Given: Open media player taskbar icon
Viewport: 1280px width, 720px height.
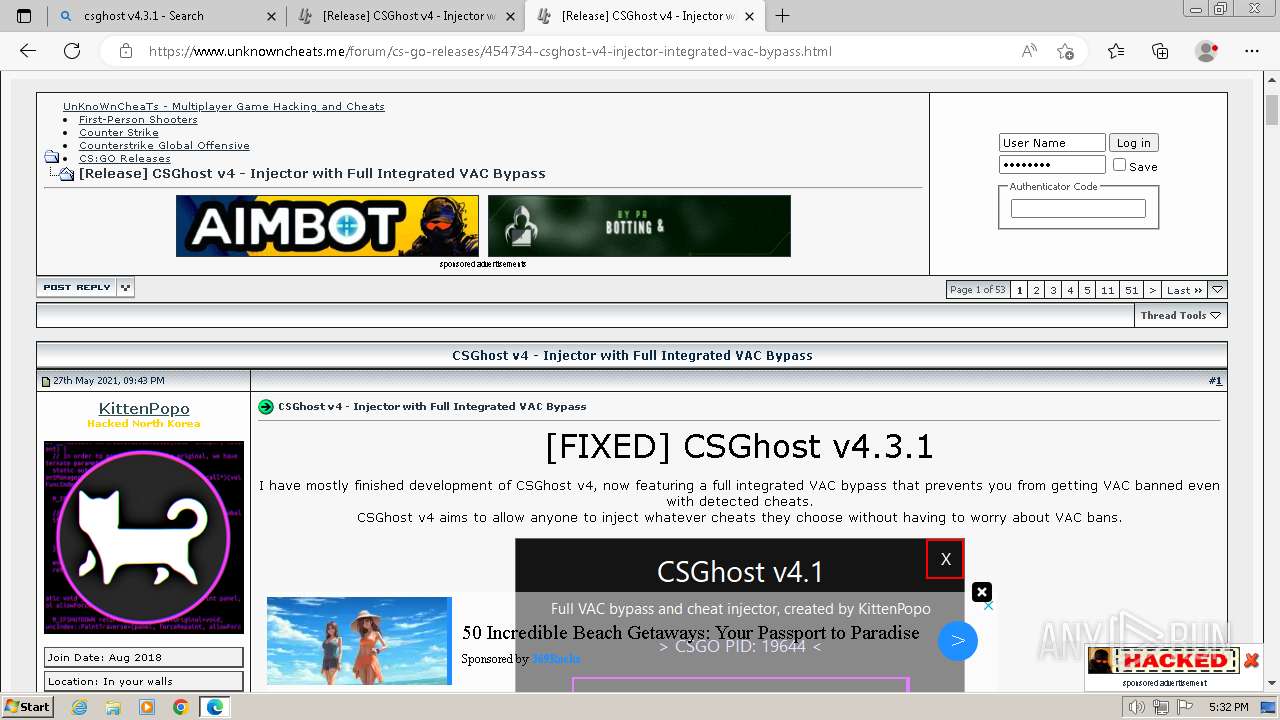Looking at the screenshot, I should click(x=147, y=707).
